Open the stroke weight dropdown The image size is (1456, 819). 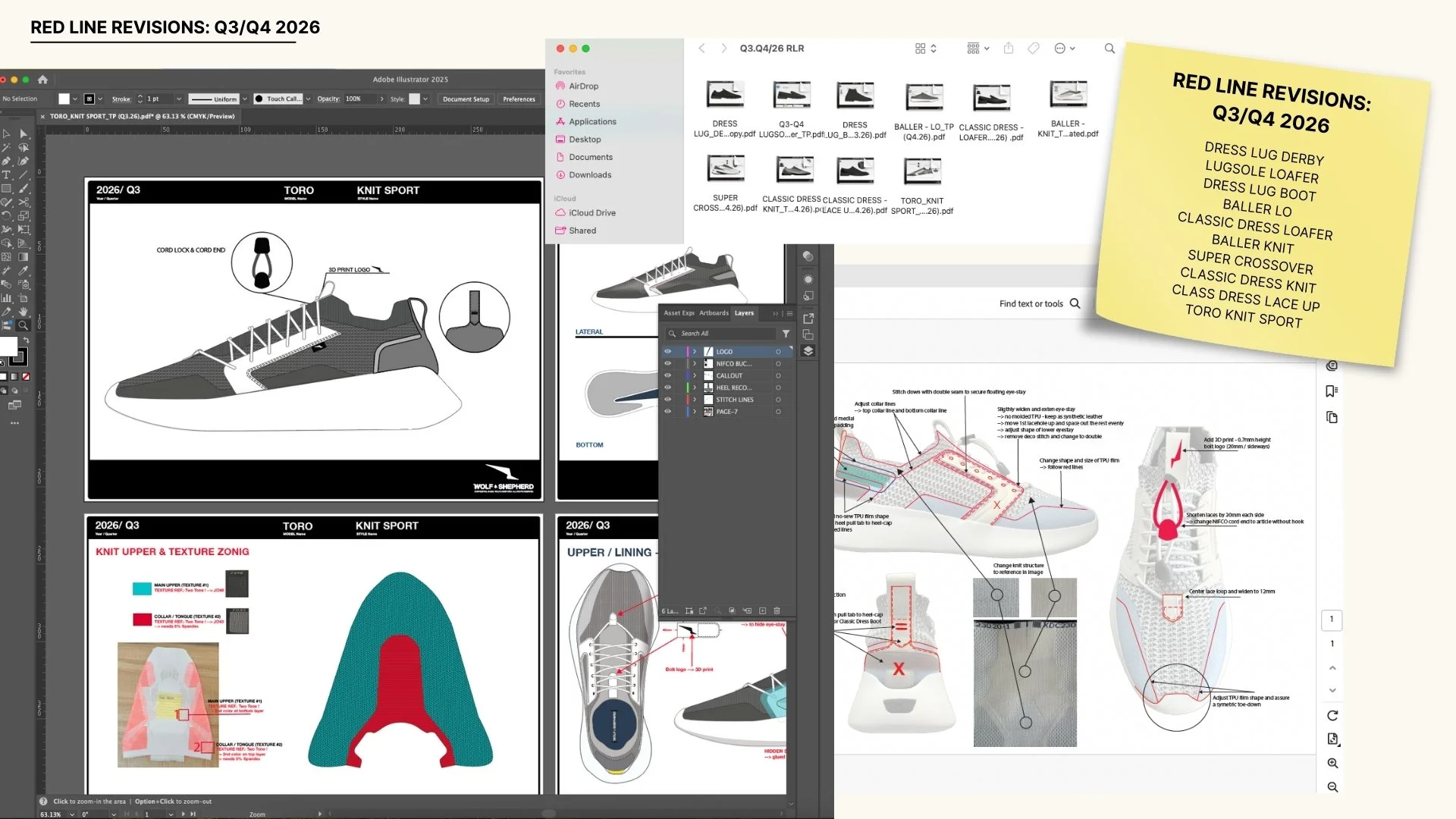coord(179,99)
